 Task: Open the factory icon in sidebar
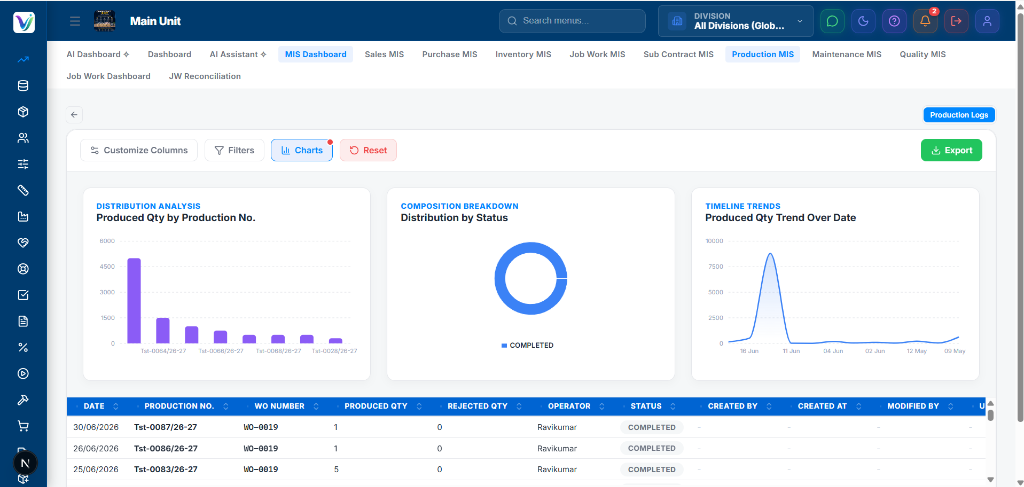click(24, 216)
